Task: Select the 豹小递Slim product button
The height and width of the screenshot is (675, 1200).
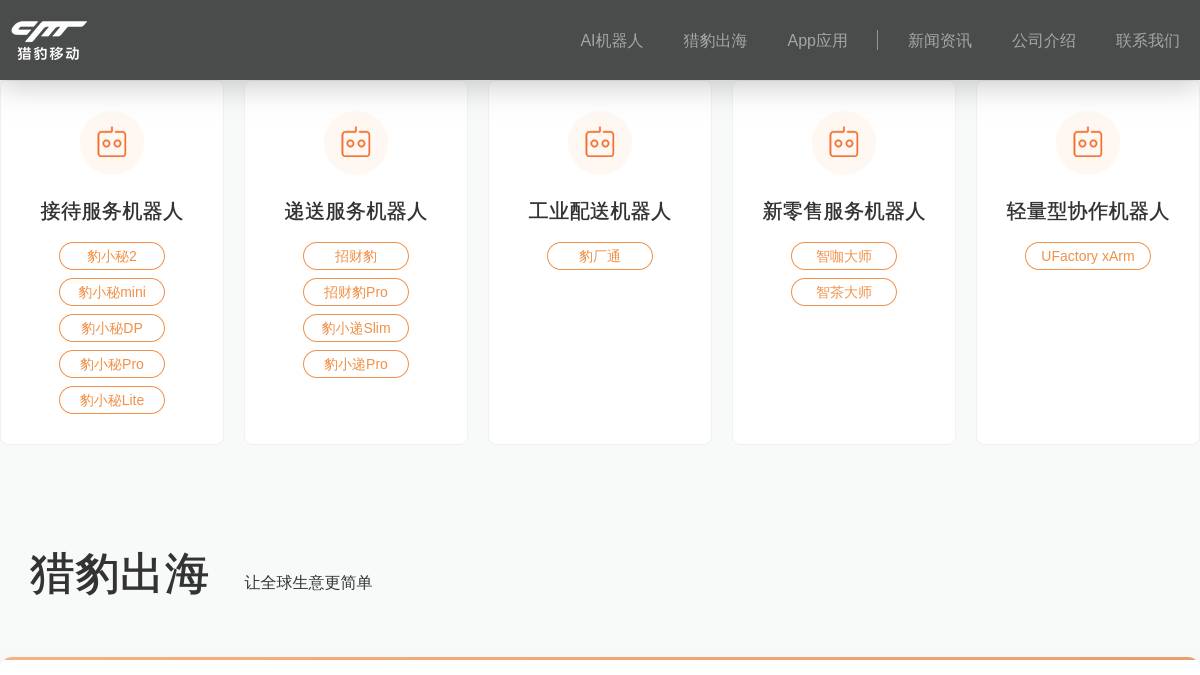Action: [x=356, y=328]
